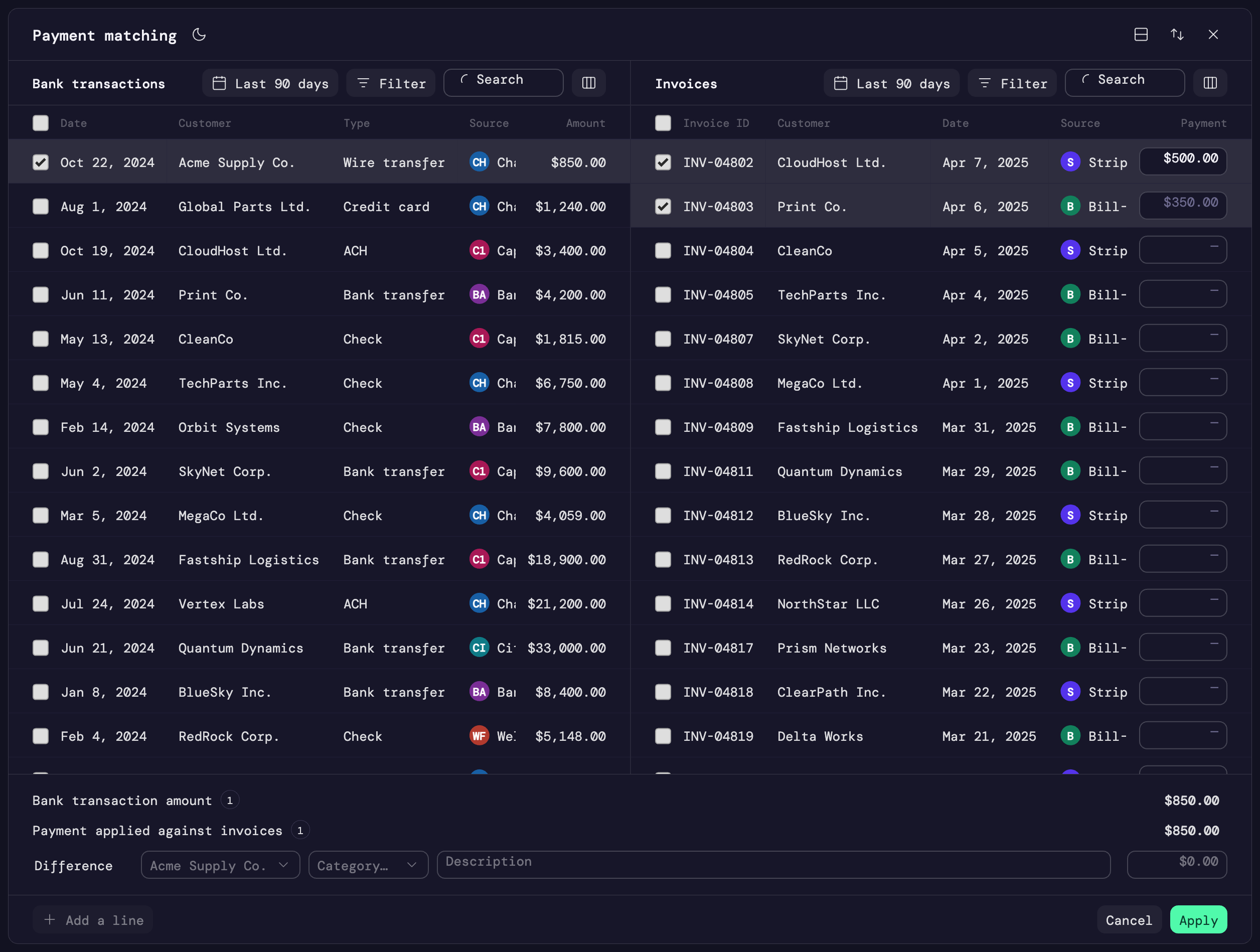Check the Vertex Labs transaction checkbox

point(41,604)
